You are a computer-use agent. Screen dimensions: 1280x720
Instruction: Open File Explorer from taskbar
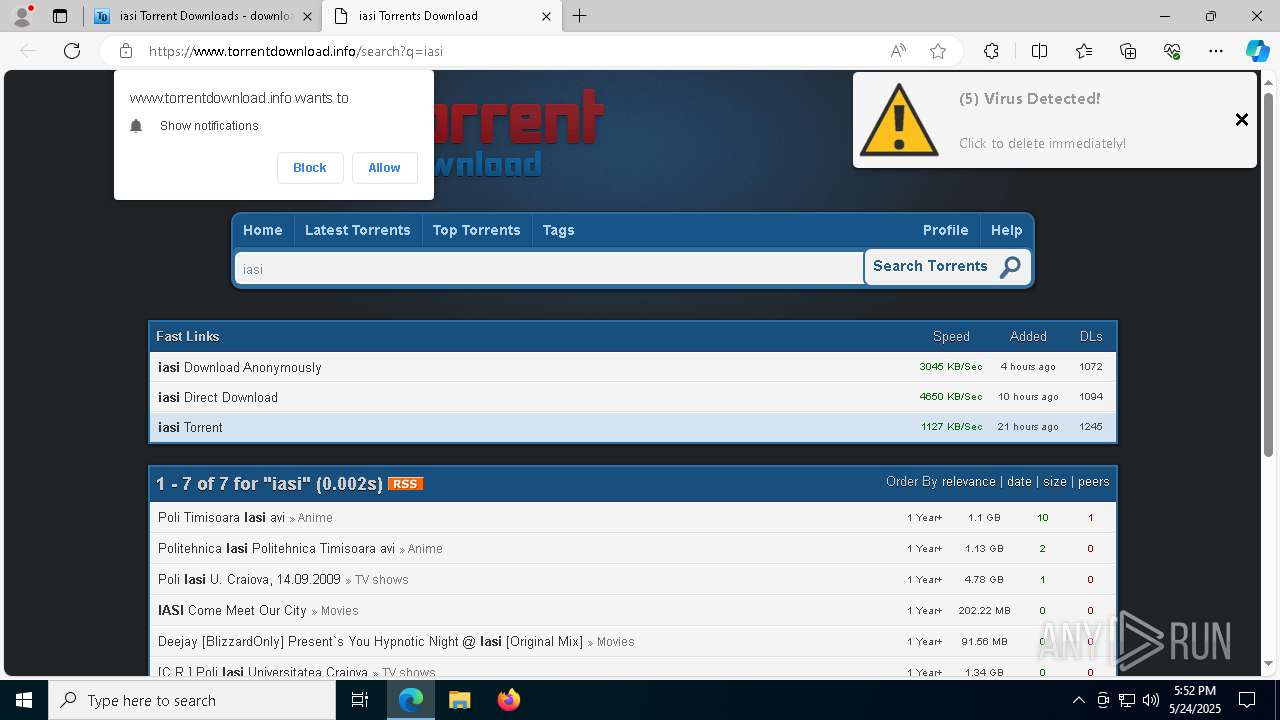click(x=459, y=700)
